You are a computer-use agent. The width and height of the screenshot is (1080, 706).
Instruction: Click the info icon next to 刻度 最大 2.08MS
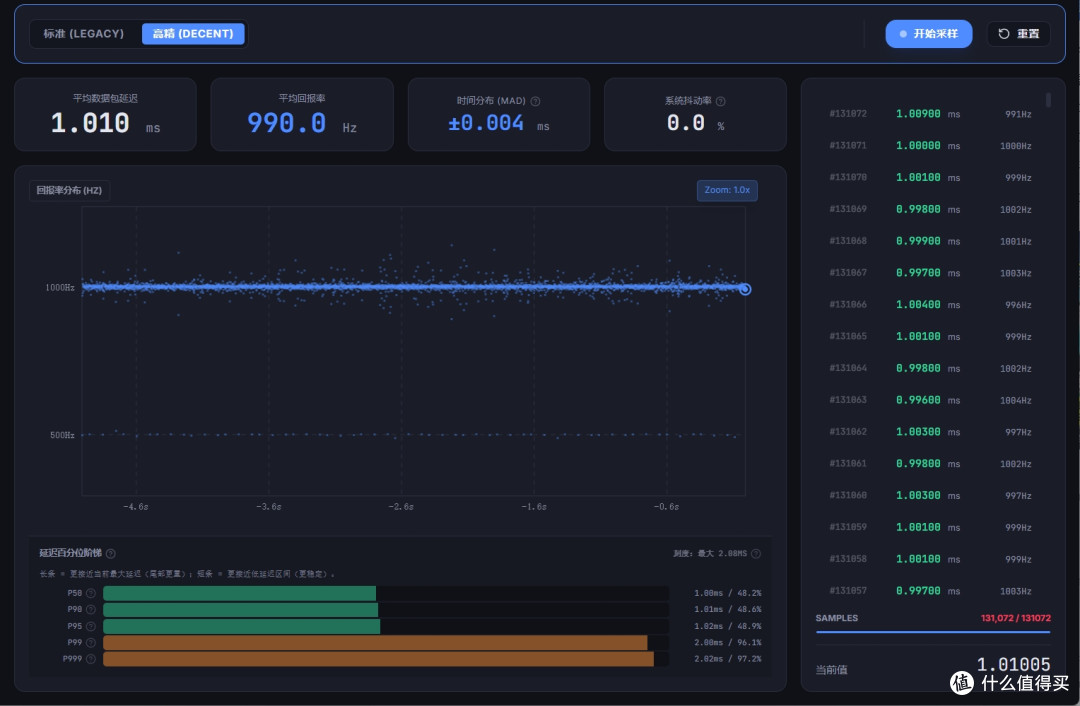pyautogui.click(x=756, y=554)
